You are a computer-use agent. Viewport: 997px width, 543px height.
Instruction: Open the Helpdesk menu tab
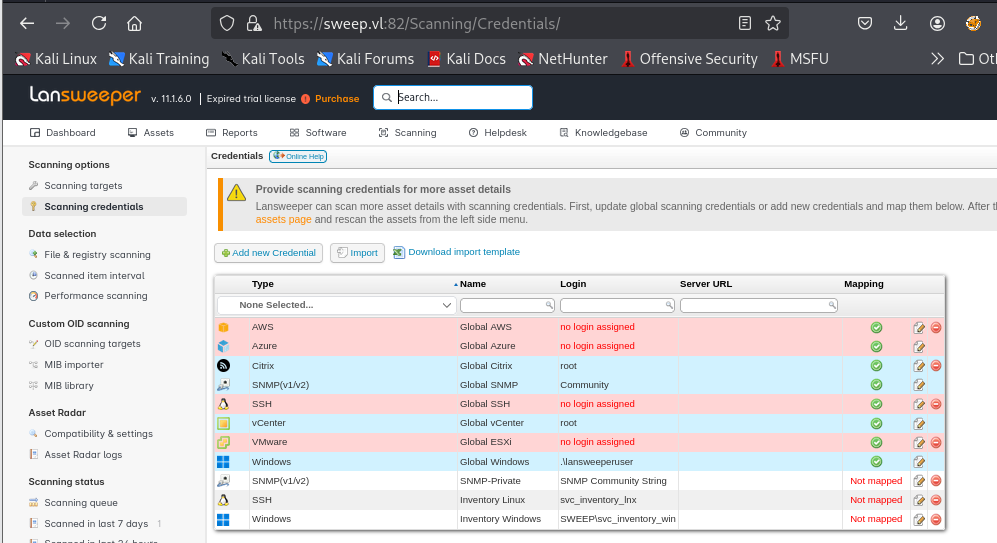[499, 133]
